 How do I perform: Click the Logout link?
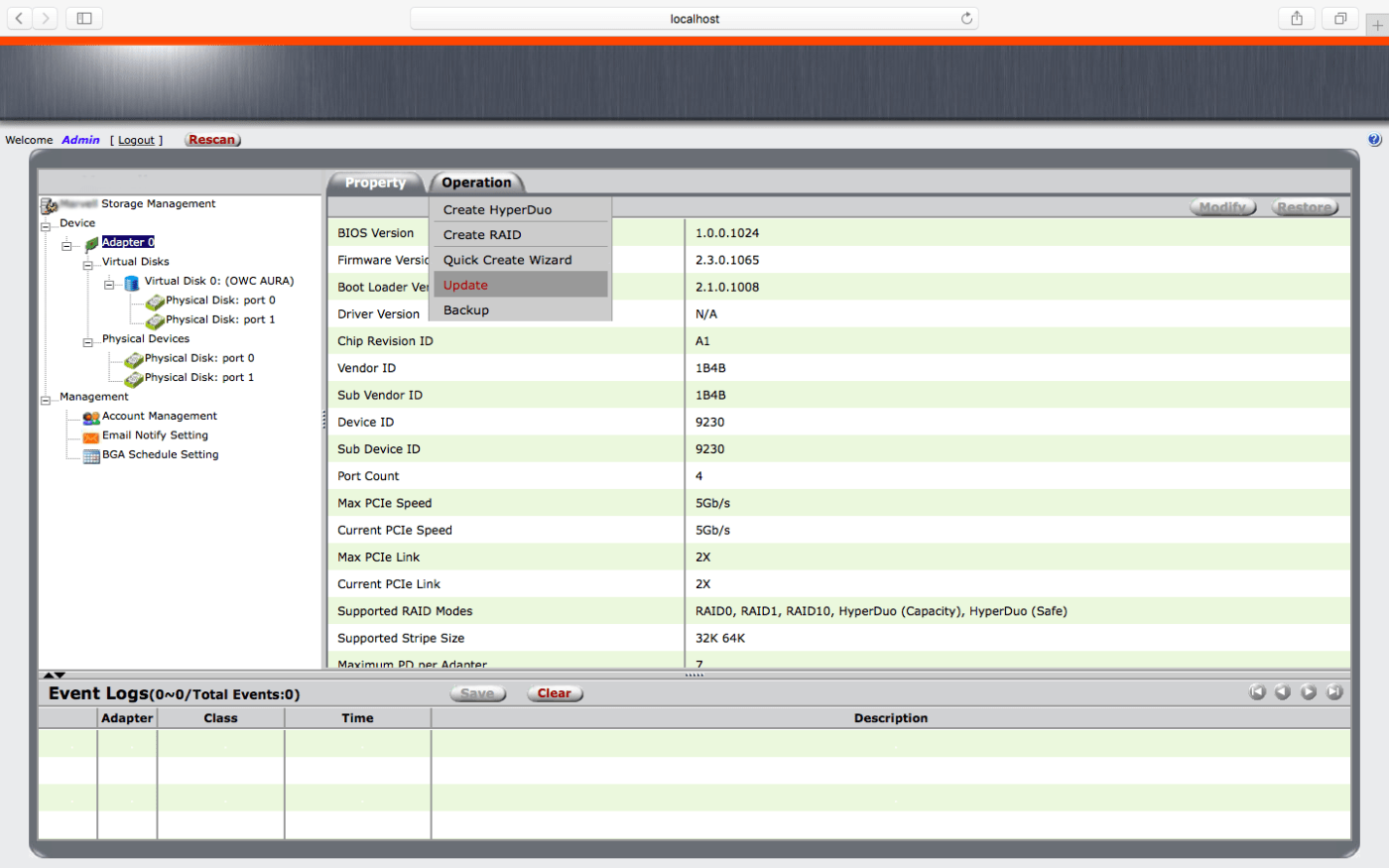[136, 140]
